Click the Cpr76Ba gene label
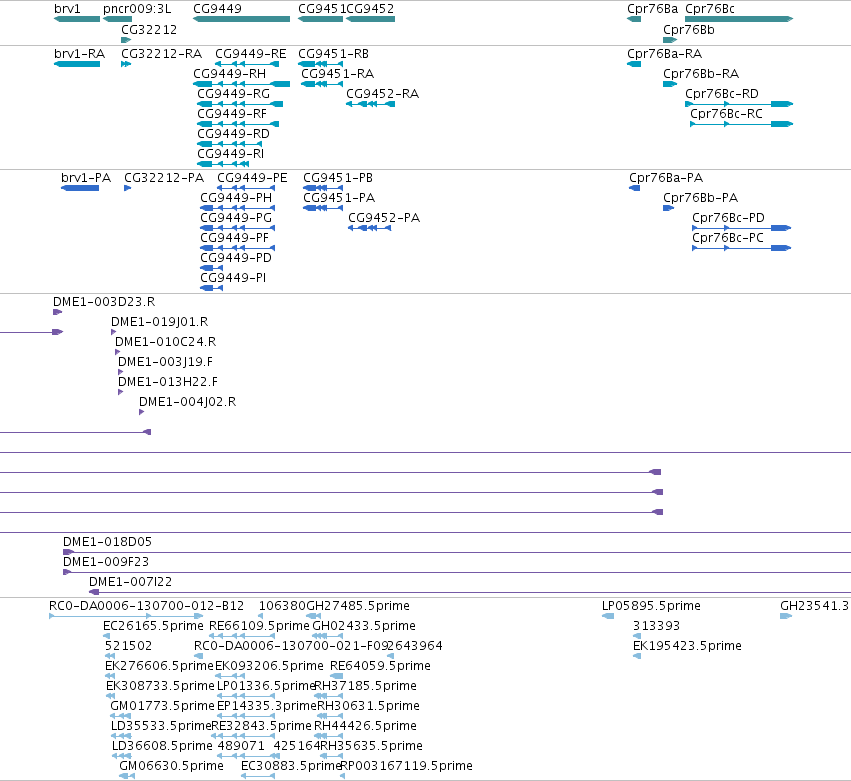The width and height of the screenshot is (851, 781). click(652, 9)
